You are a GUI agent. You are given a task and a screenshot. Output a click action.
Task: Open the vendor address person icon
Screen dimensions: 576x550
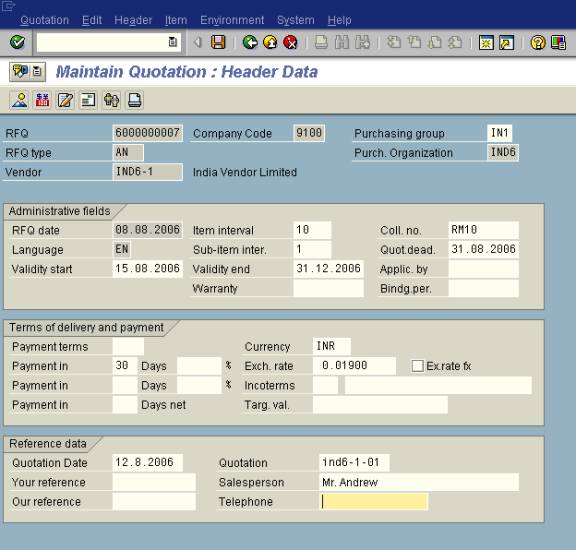pyautogui.click(x=19, y=100)
